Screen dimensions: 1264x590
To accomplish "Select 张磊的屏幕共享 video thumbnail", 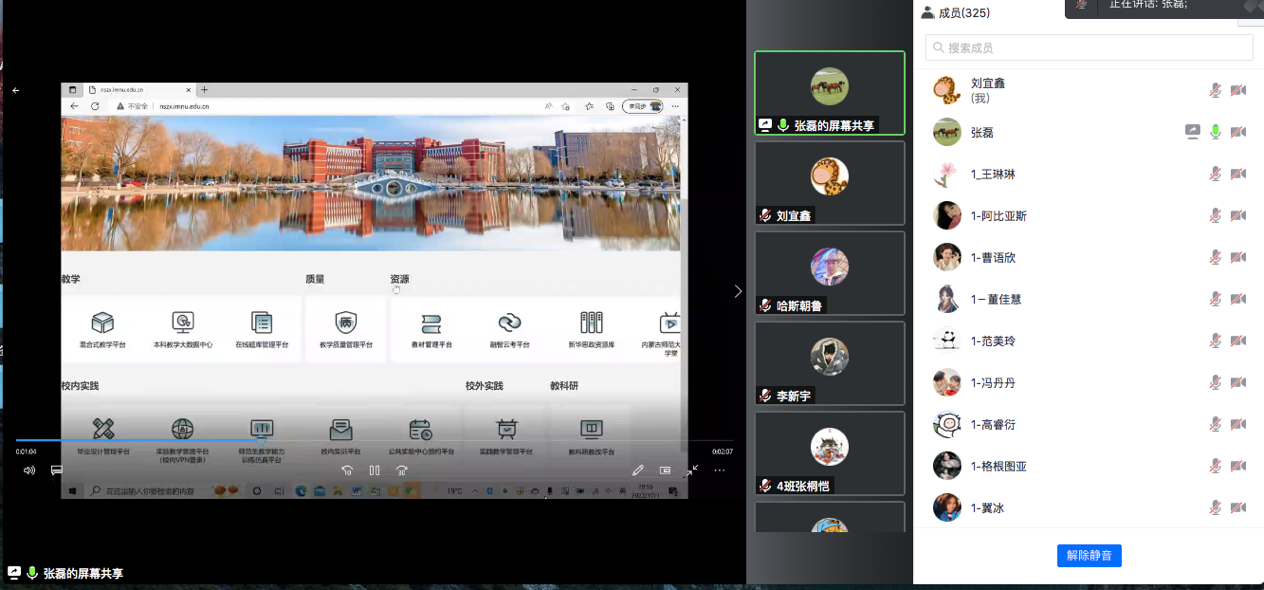I will pos(829,93).
